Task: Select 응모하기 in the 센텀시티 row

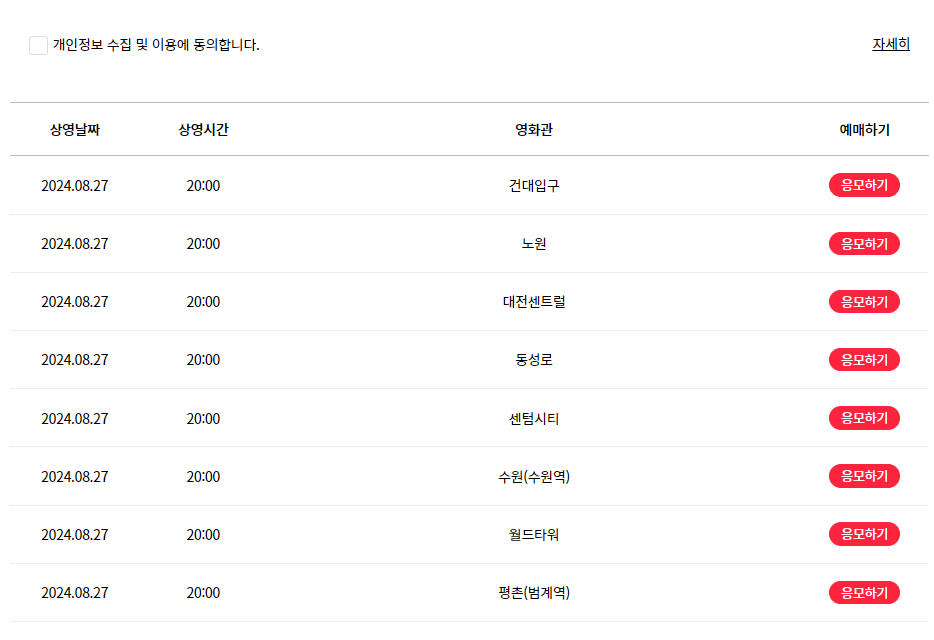Action: click(x=864, y=418)
